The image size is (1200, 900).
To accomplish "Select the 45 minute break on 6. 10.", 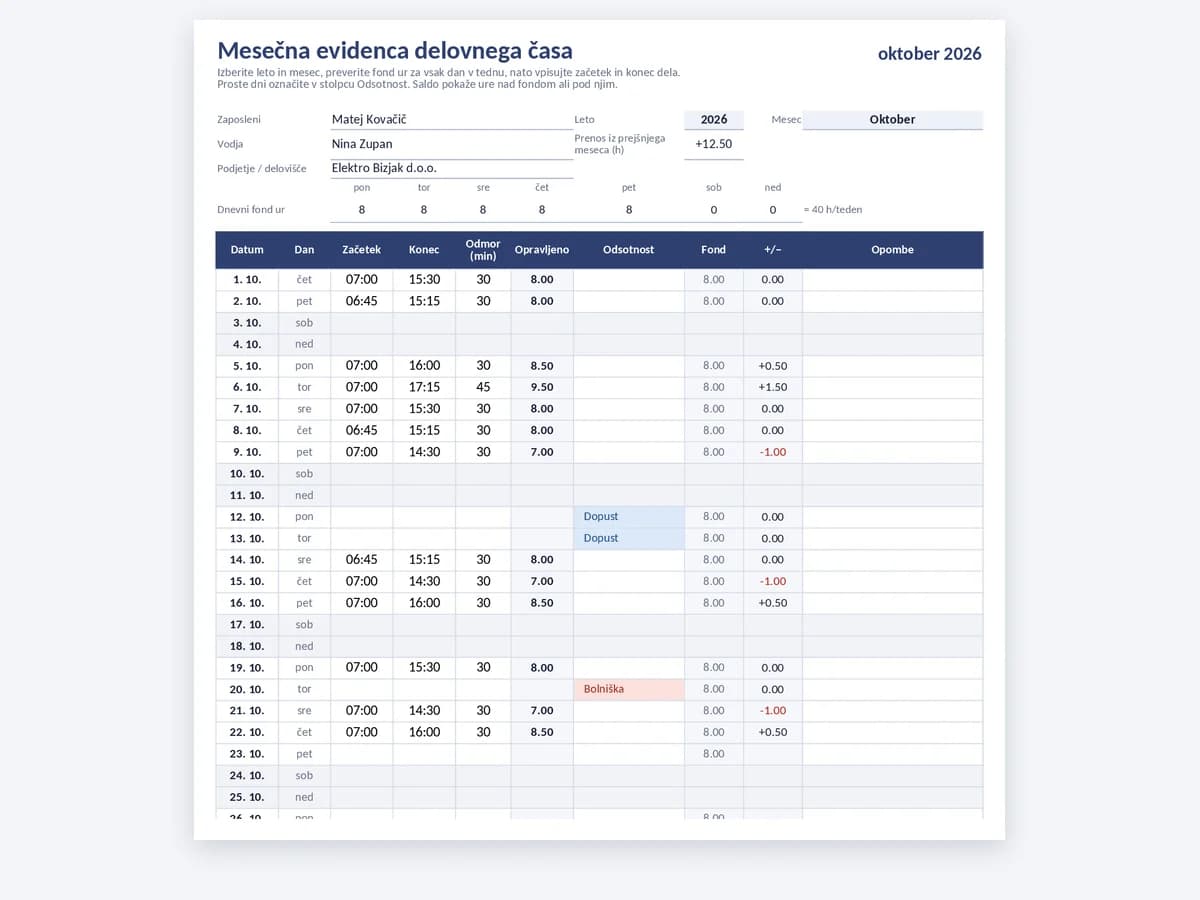I will pos(483,387).
